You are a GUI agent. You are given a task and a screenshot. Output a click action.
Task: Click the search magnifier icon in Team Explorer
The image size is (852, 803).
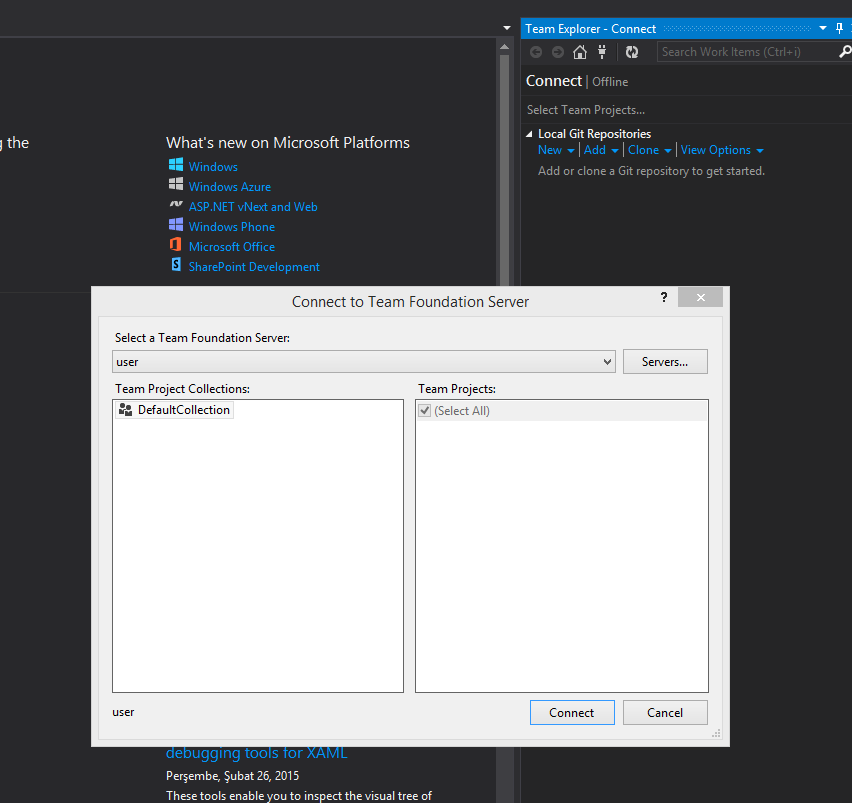point(845,52)
